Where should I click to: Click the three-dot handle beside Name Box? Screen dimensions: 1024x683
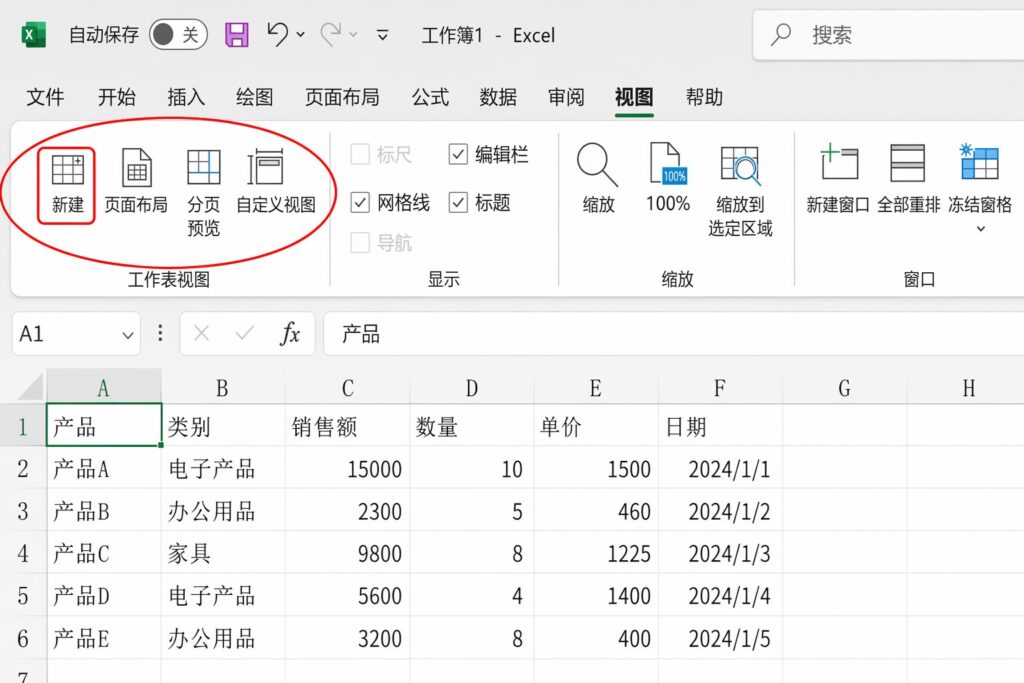160,334
